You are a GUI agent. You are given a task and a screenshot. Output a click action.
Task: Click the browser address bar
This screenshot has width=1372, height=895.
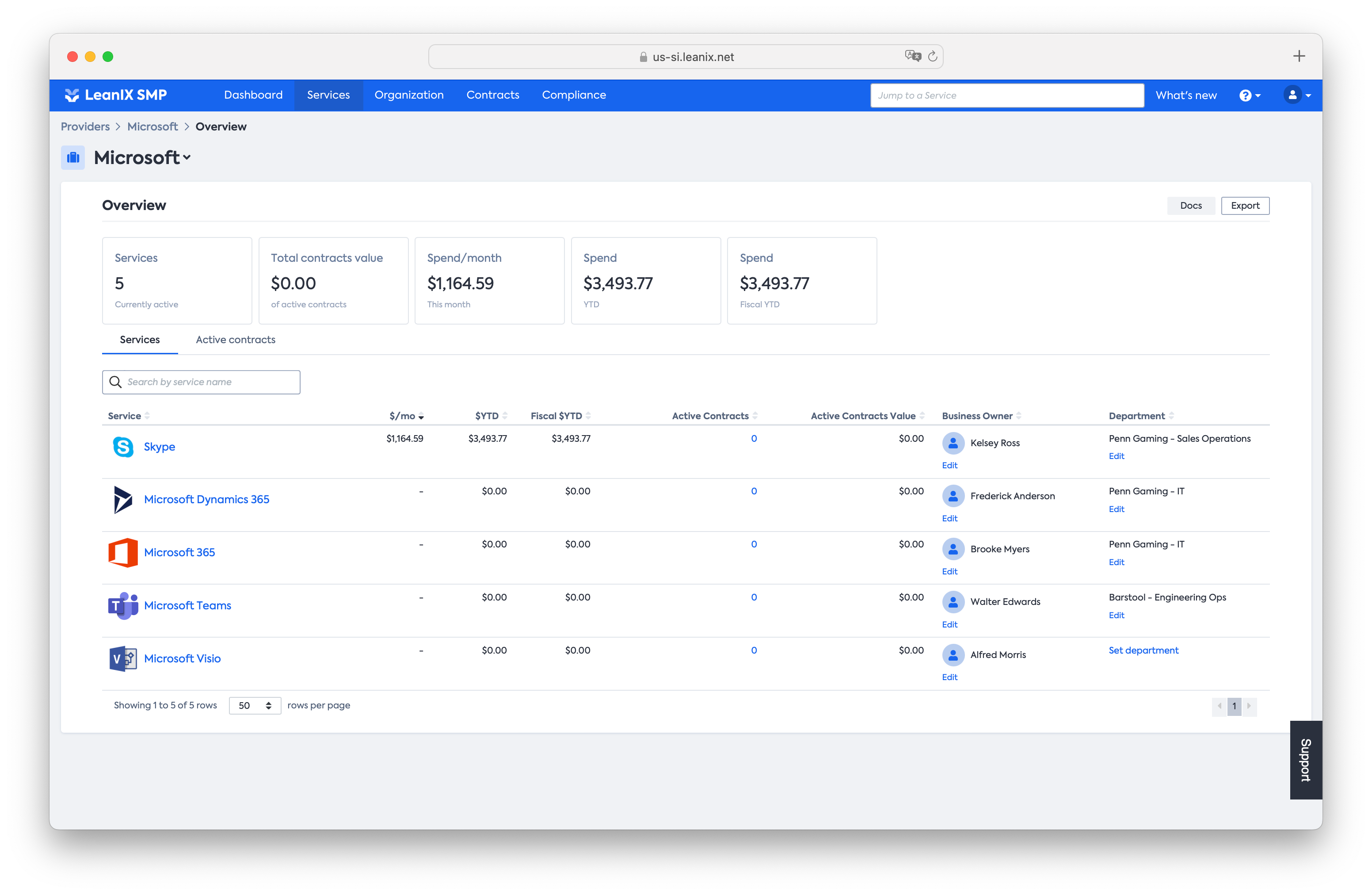(x=686, y=57)
